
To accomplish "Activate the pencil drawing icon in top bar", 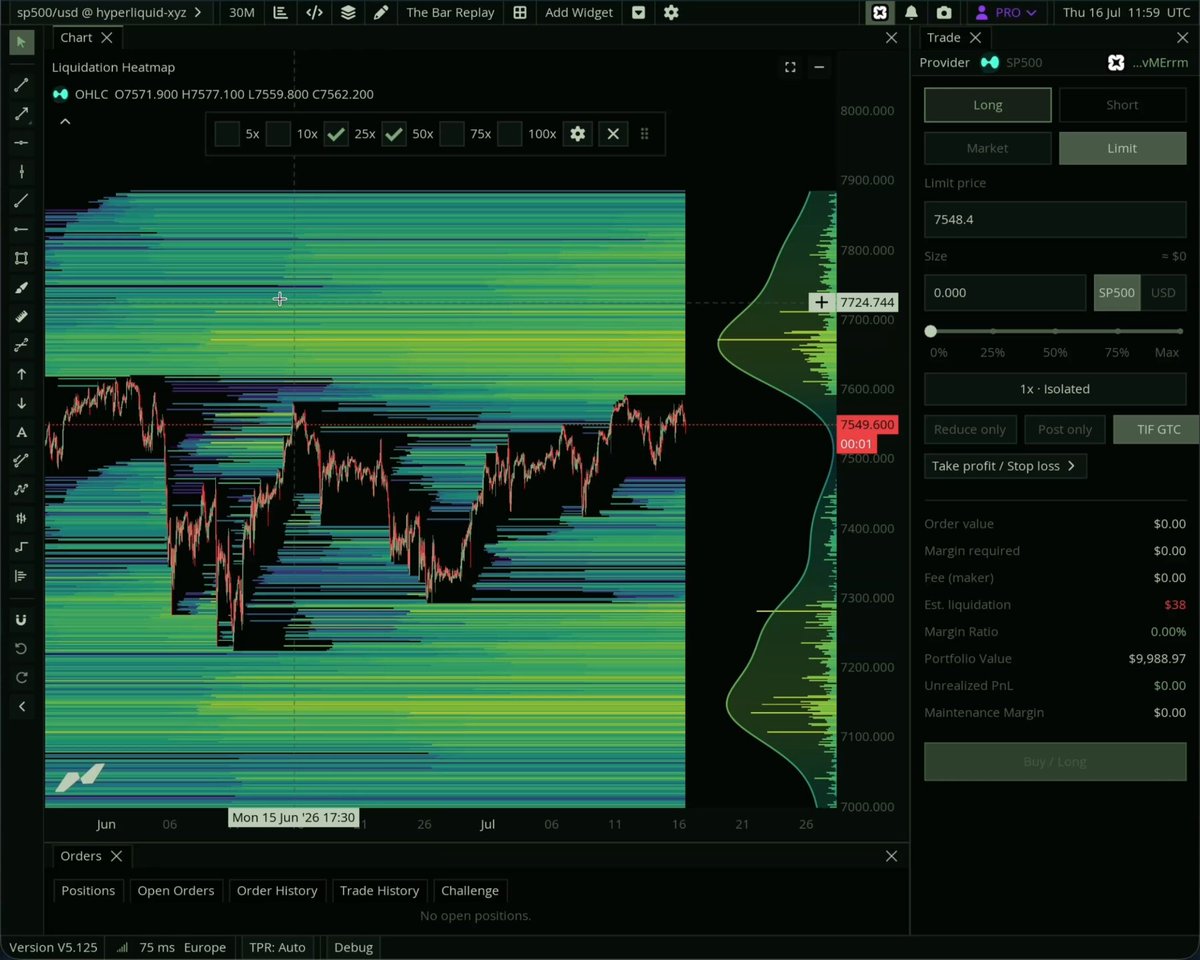I will (x=381, y=13).
